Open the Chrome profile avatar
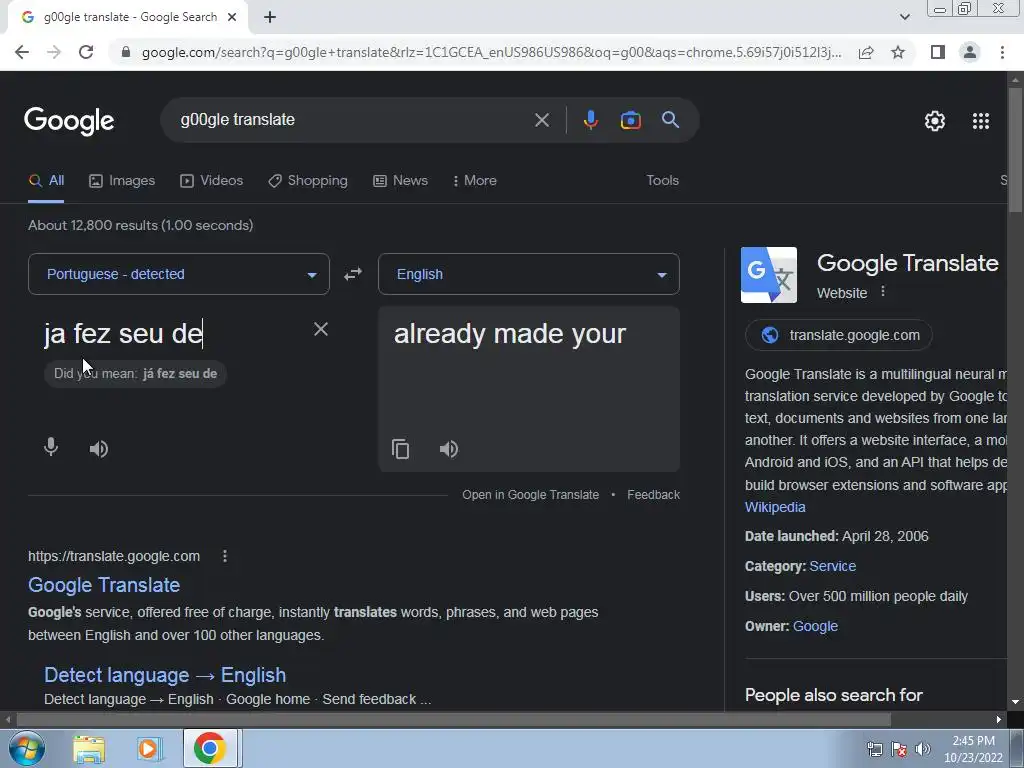 click(x=970, y=52)
